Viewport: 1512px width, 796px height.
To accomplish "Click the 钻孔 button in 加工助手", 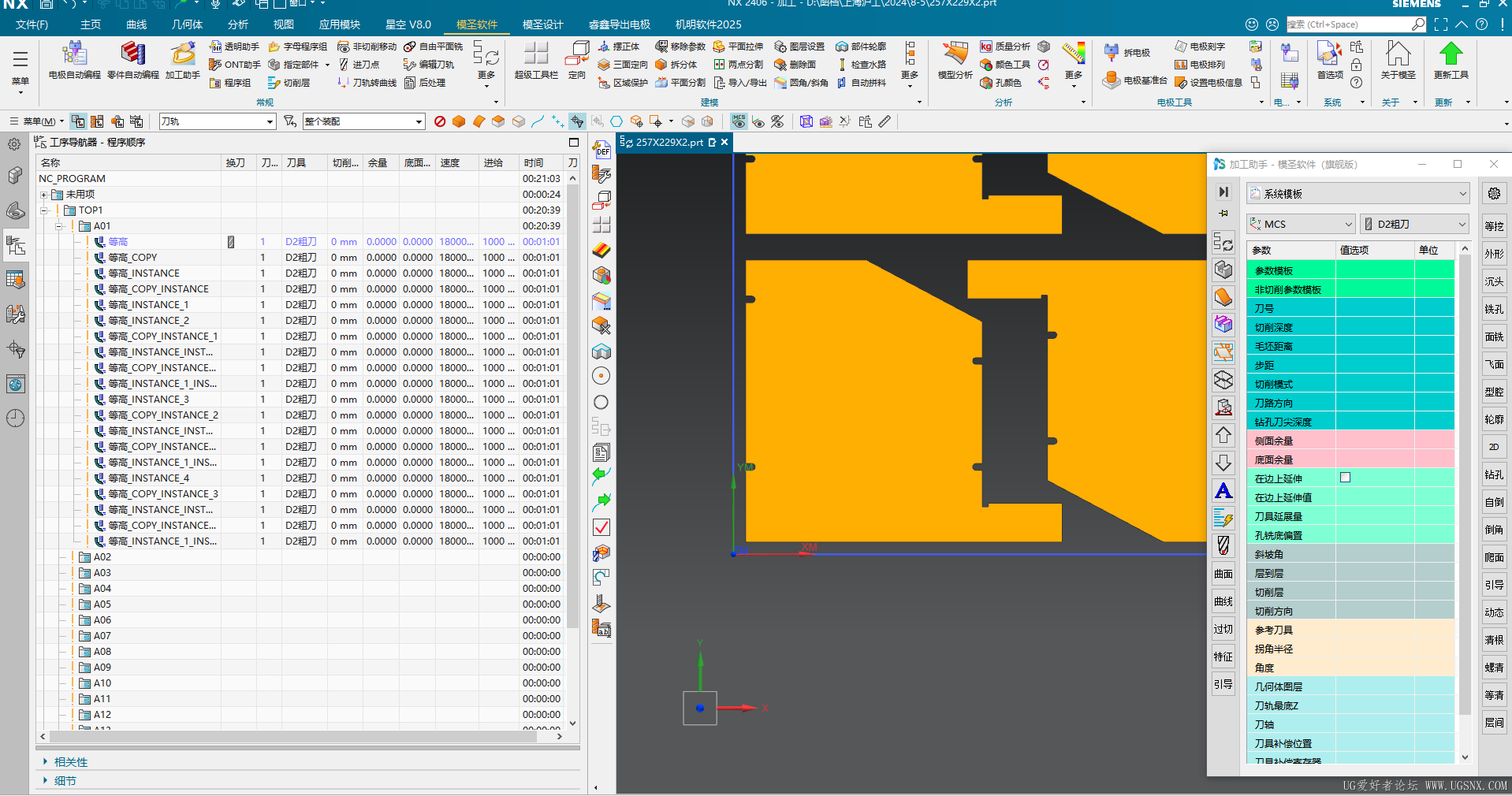I will pyautogui.click(x=1494, y=474).
